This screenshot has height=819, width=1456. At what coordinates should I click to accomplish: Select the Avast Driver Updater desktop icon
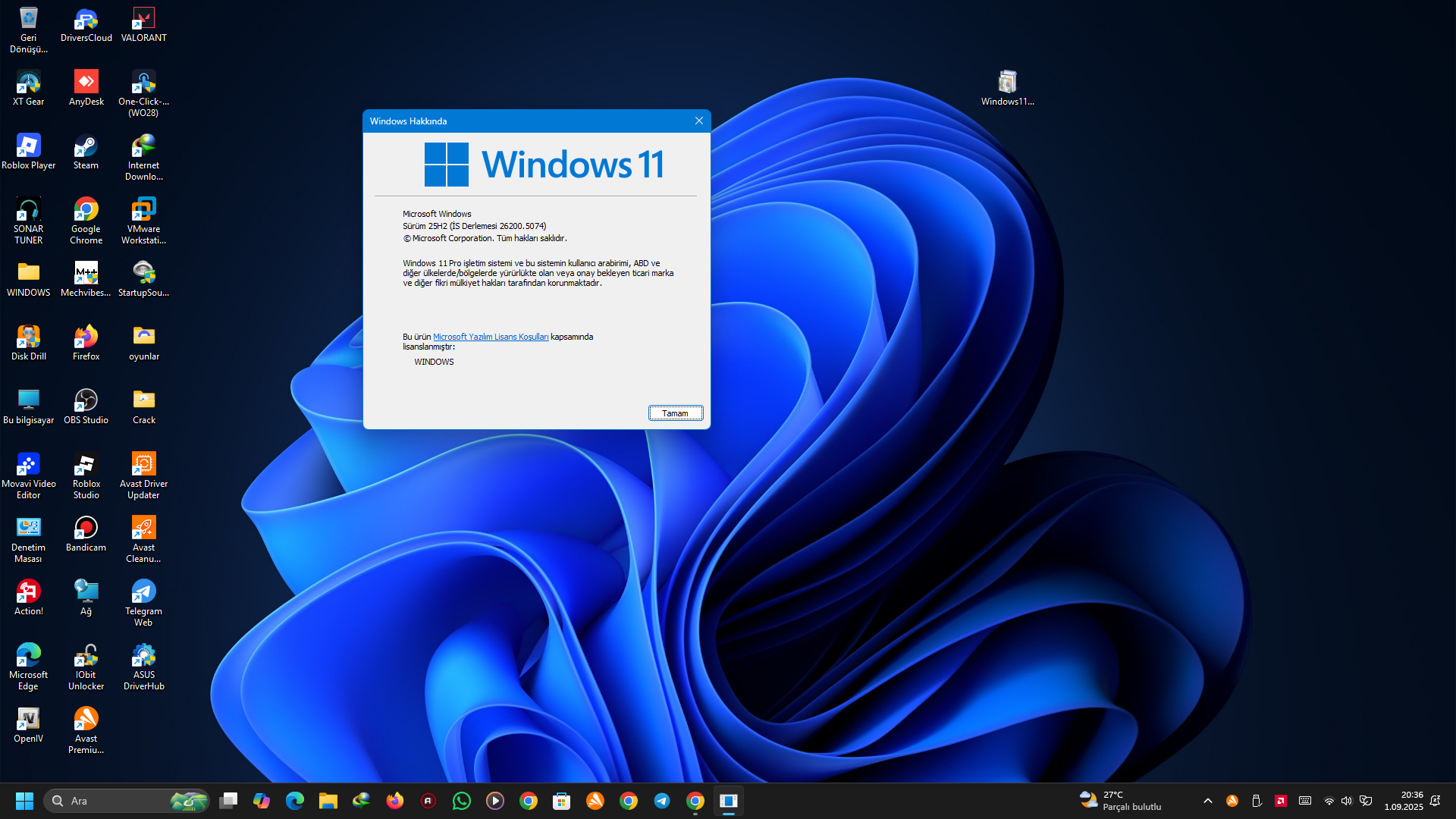click(x=144, y=476)
